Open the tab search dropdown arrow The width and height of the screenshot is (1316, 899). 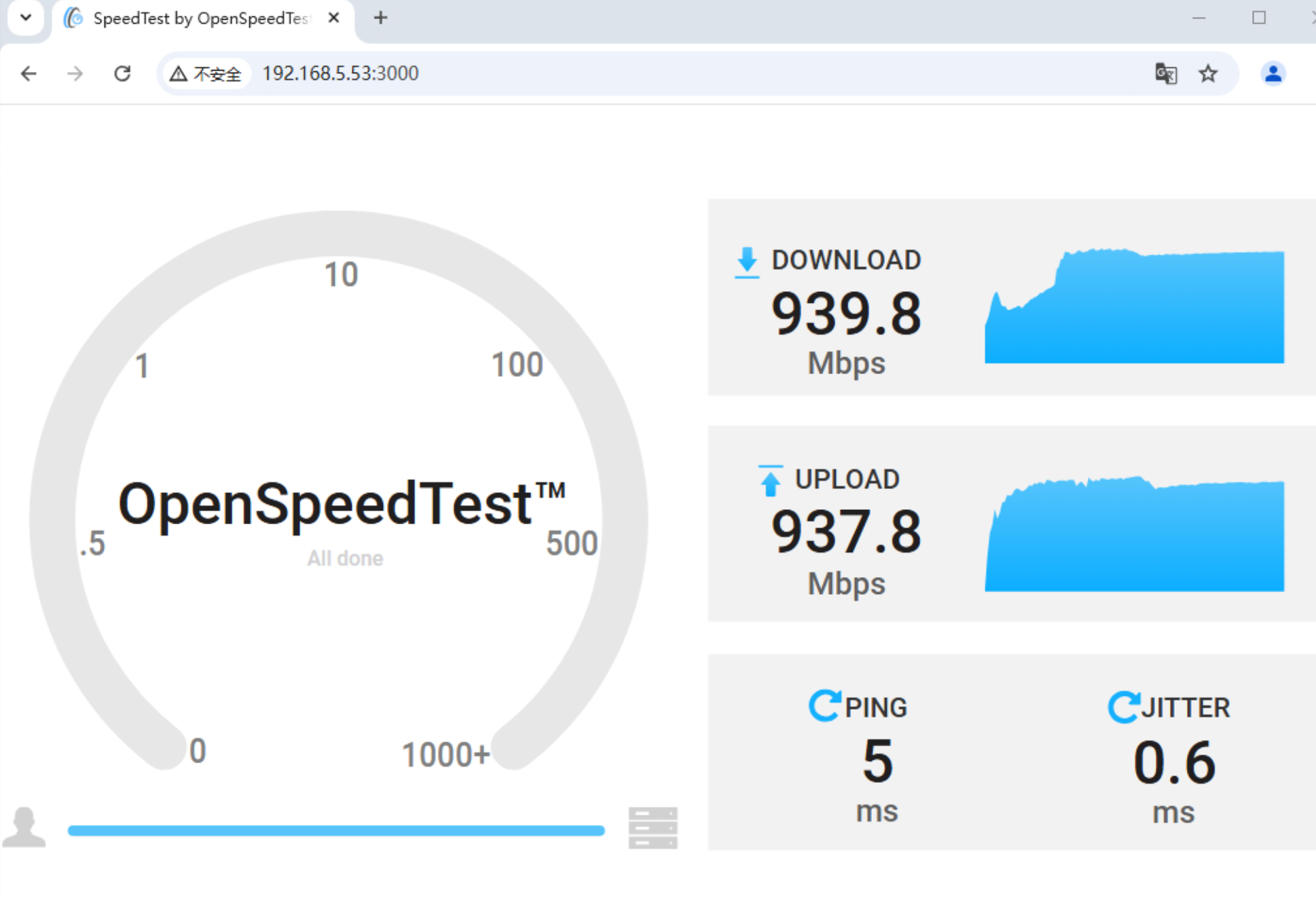26,18
